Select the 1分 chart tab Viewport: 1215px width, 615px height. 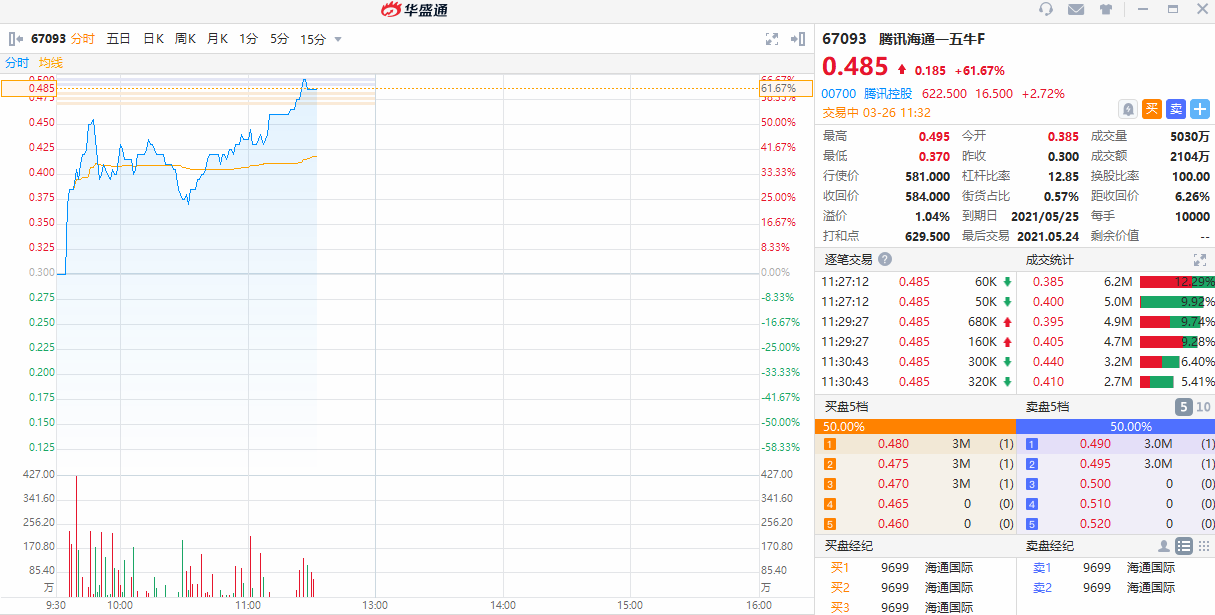(248, 39)
